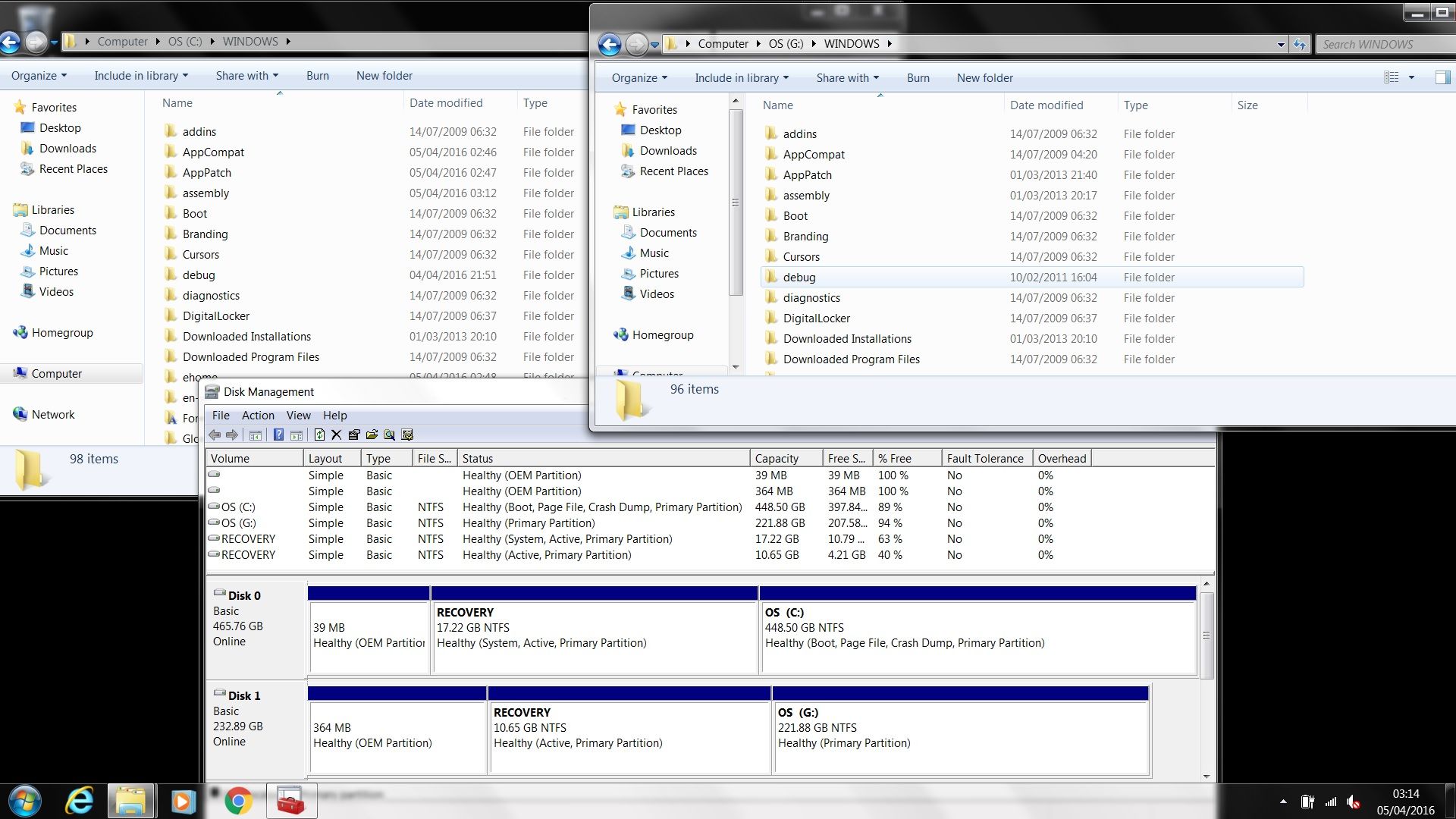Click the OS (G:) navigation pane scrollbar
This screenshot has width=1456, height=819.
(735, 202)
